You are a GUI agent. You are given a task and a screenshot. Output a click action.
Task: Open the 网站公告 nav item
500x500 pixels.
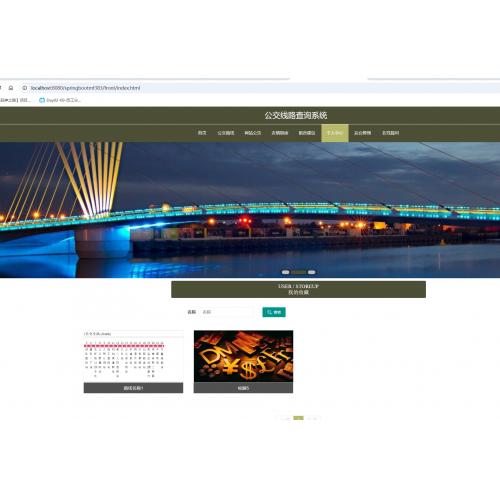click(253, 133)
